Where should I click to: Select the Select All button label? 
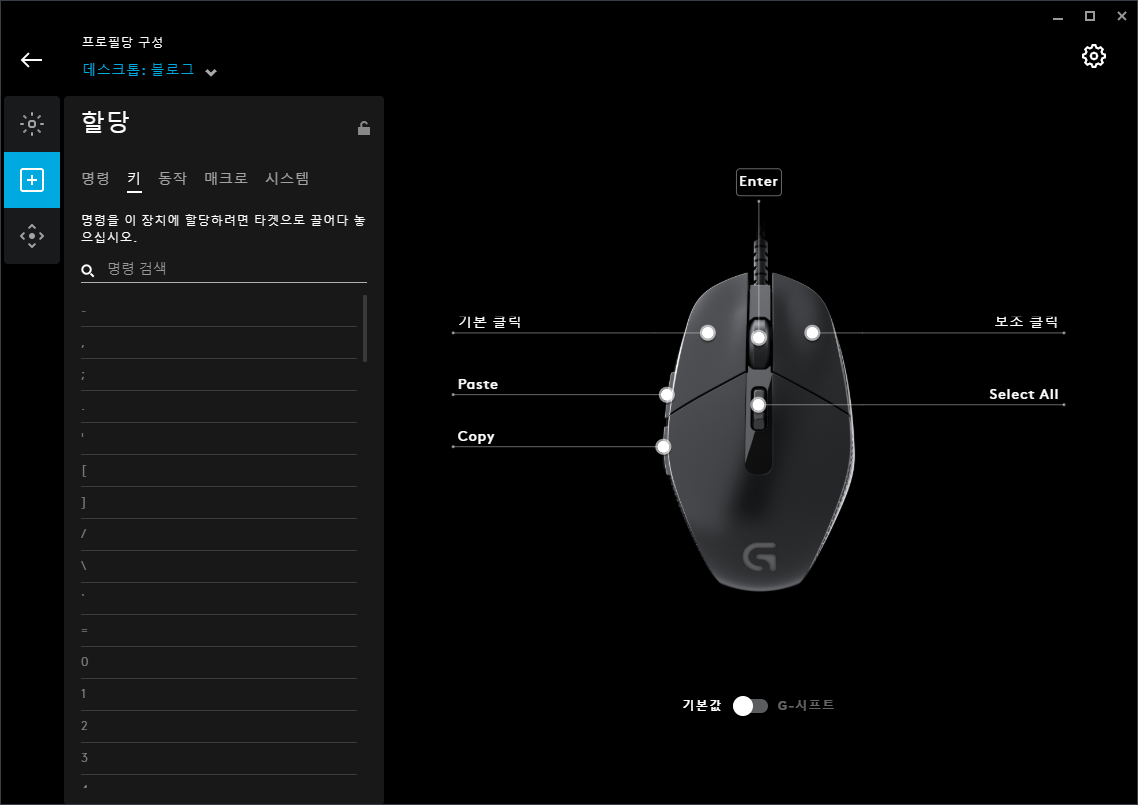(x=1023, y=394)
